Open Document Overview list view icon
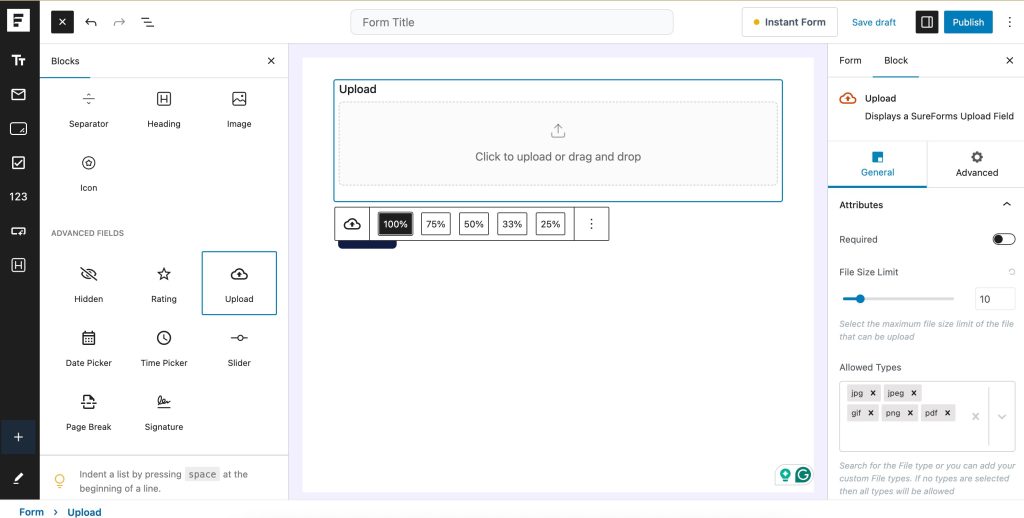The image size is (1024, 518). (x=147, y=22)
